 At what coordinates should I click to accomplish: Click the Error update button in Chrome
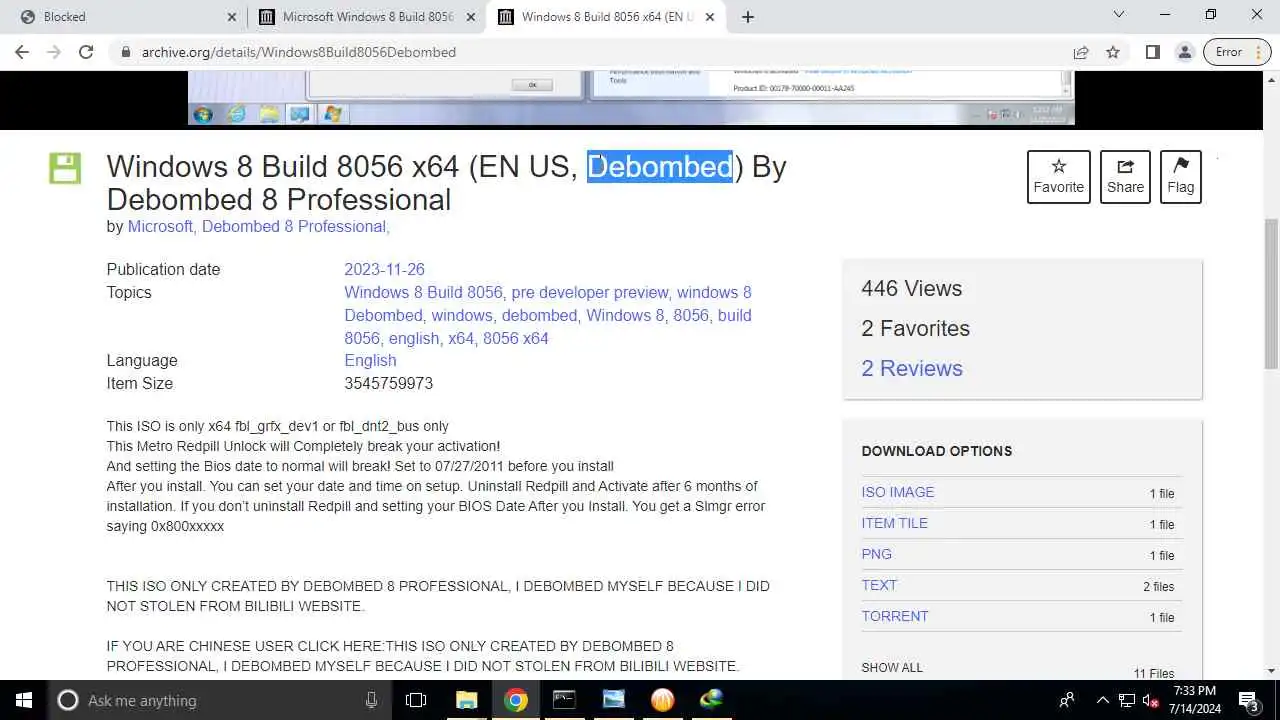1237,52
